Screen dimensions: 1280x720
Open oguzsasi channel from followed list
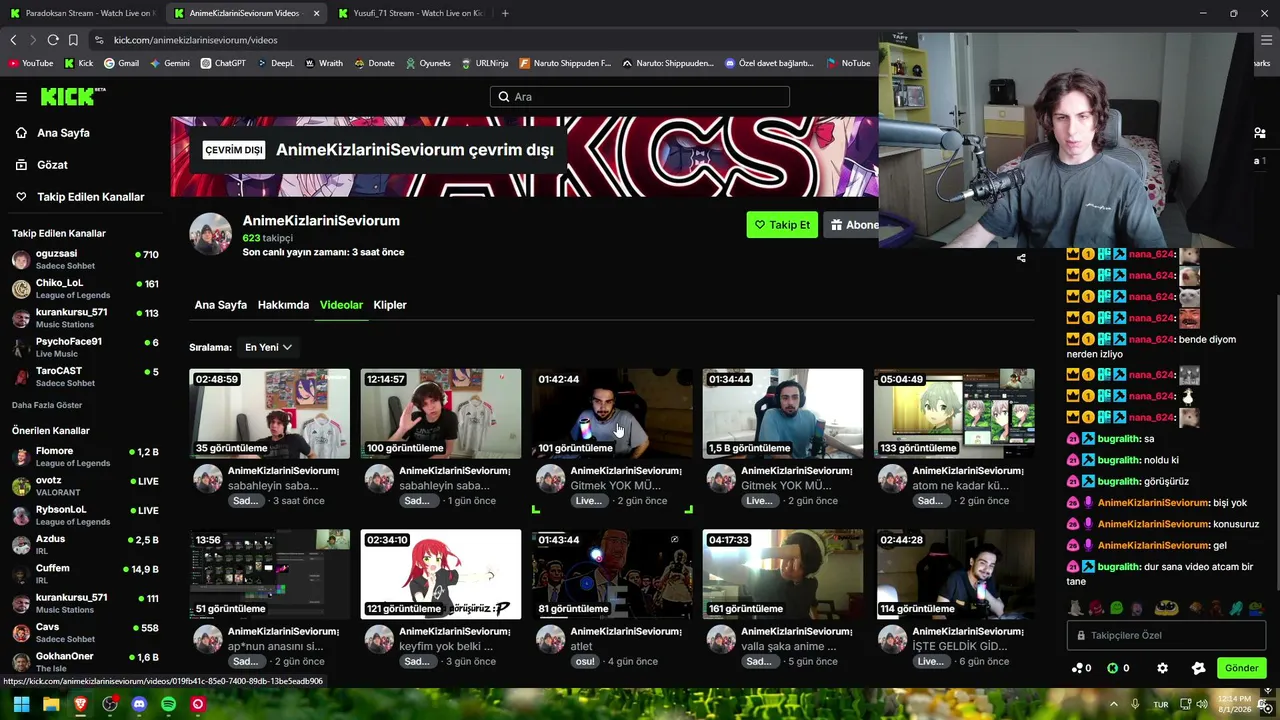pos(85,260)
